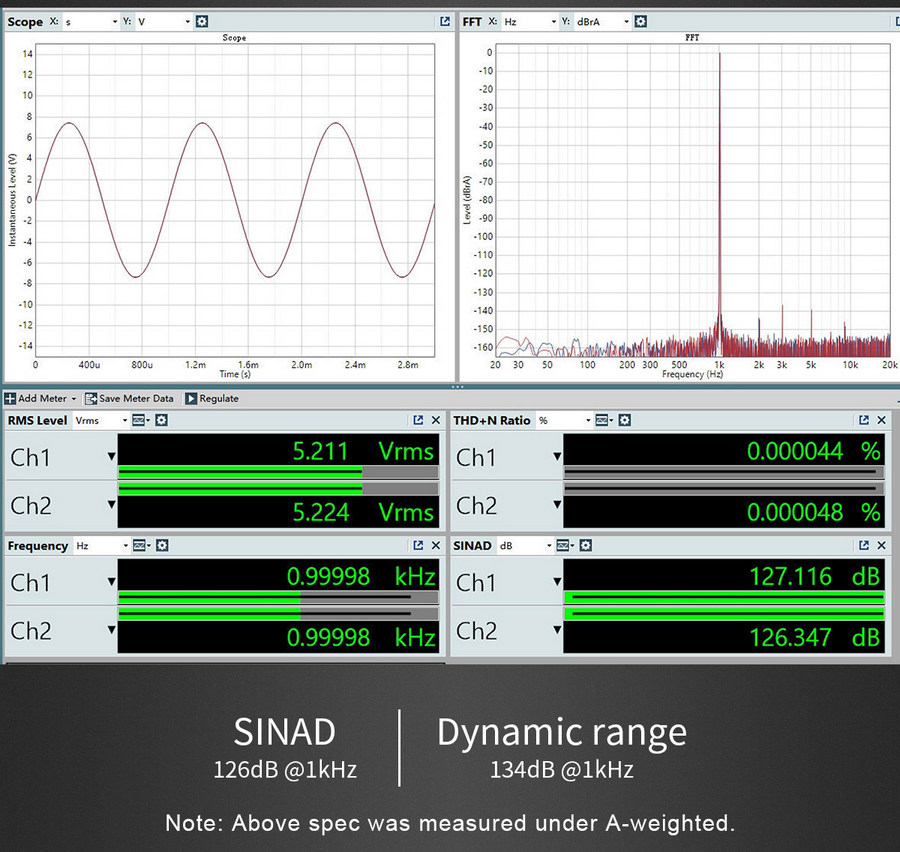The height and width of the screenshot is (852, 900).
Task: Click the 126.347 dB SINAD reading
Action: click(814, 637)
